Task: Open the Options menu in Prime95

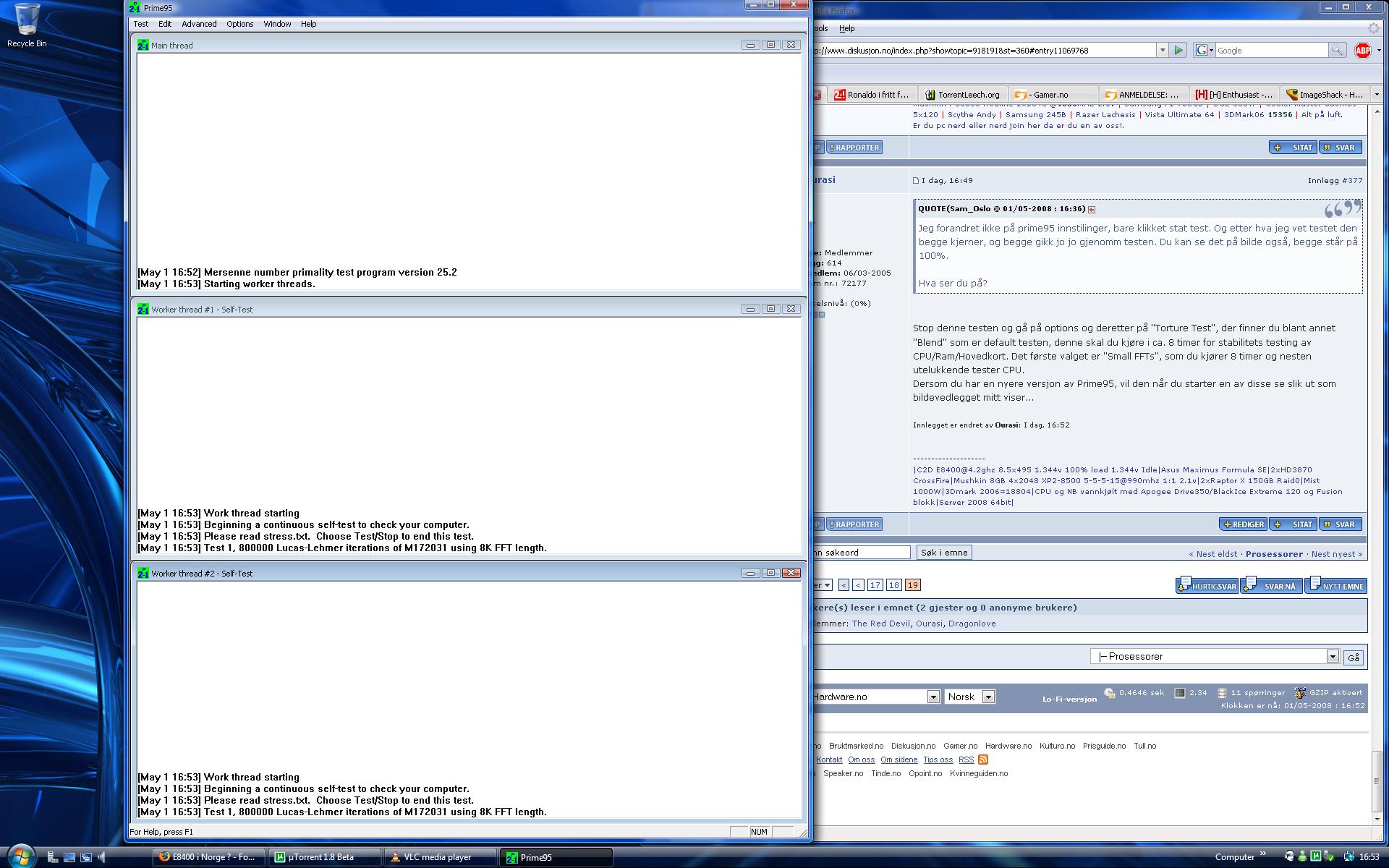Action: [x=239, y=24]
